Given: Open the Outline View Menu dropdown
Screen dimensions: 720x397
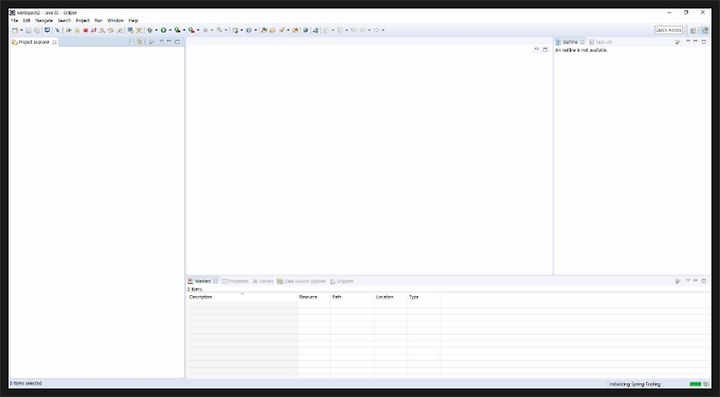Looking at the screenshot, I should 688,42.
